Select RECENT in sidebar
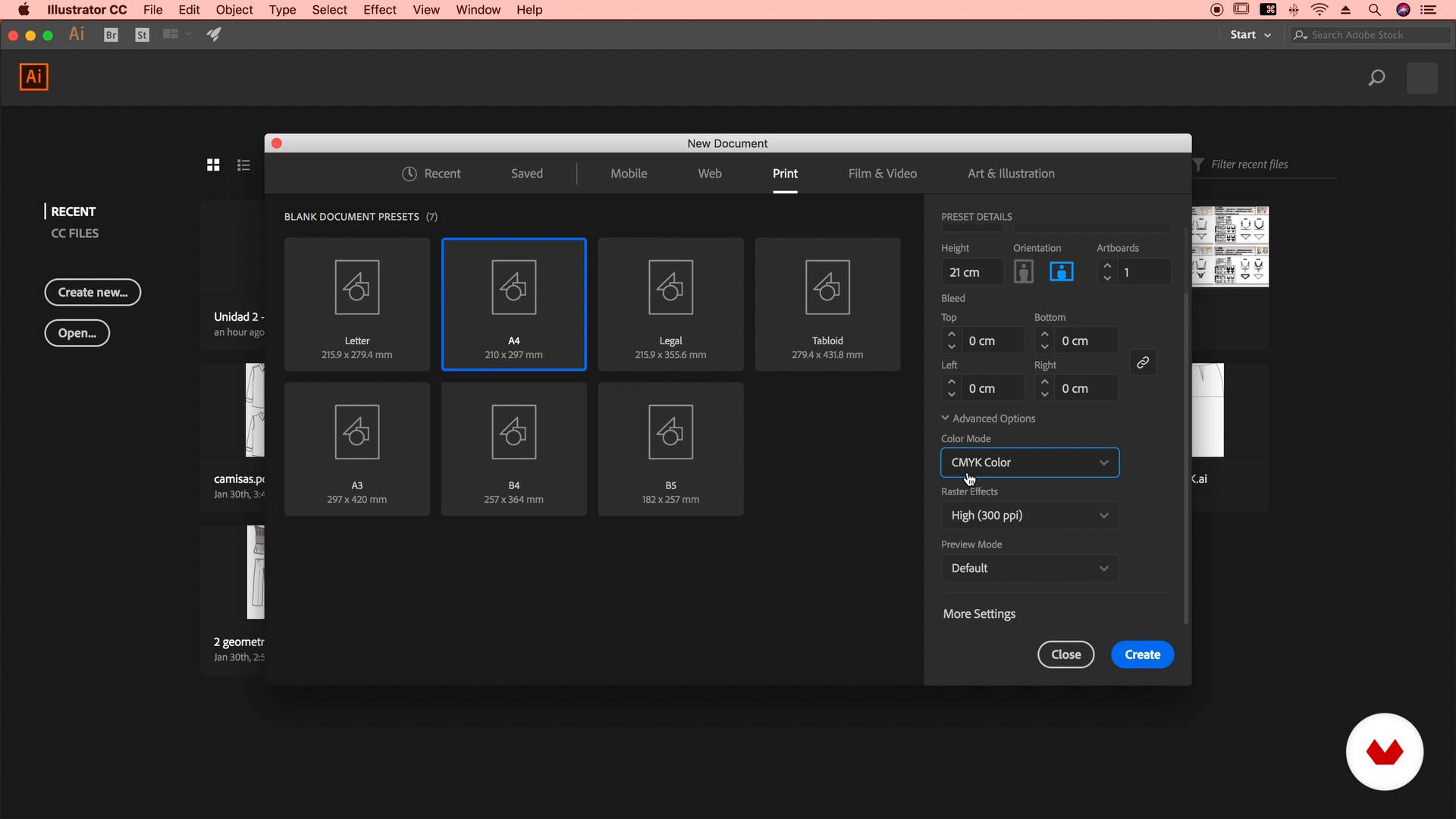The image size is (1456, 819). click(73, 212)
